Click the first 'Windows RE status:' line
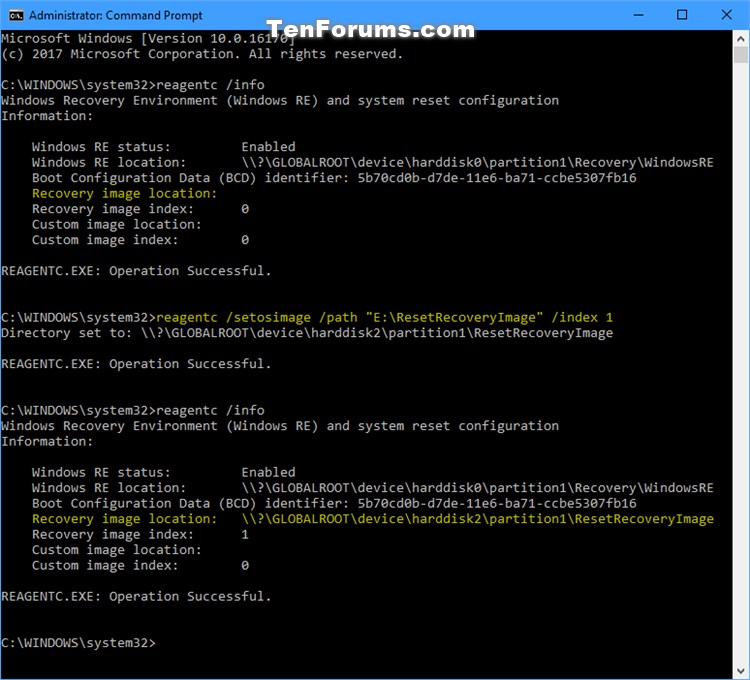The height and width of the screenshot is (680, 750). tap(164, 147)
